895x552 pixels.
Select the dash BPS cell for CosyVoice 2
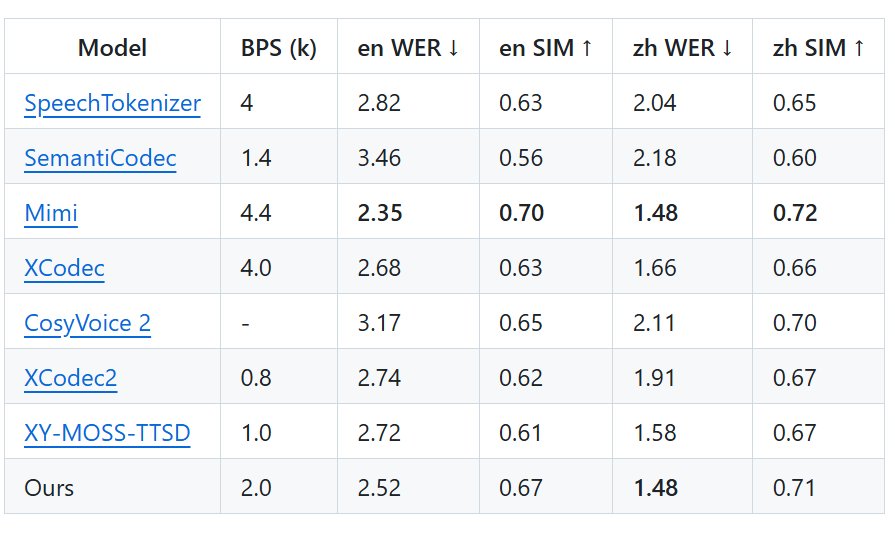(245, 324)
